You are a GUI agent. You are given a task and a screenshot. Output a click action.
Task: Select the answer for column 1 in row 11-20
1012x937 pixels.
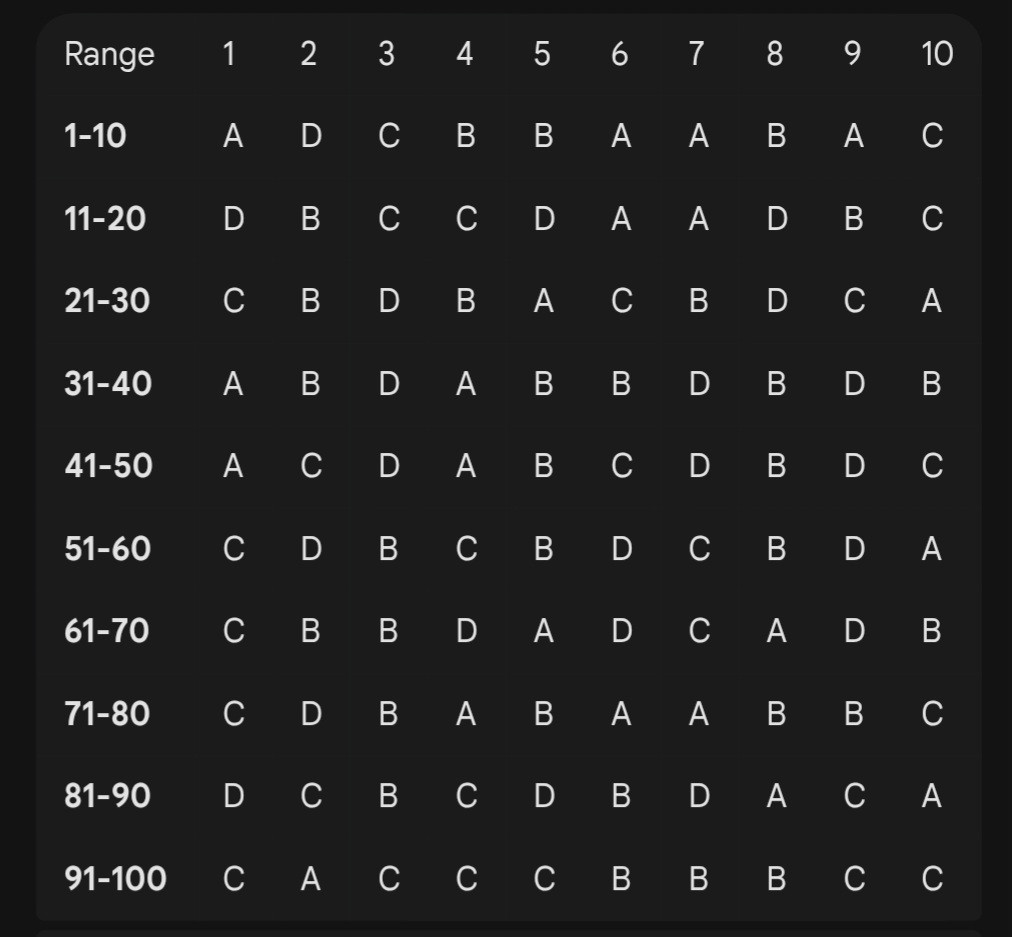pyautogui.click(x=234, y=219)
